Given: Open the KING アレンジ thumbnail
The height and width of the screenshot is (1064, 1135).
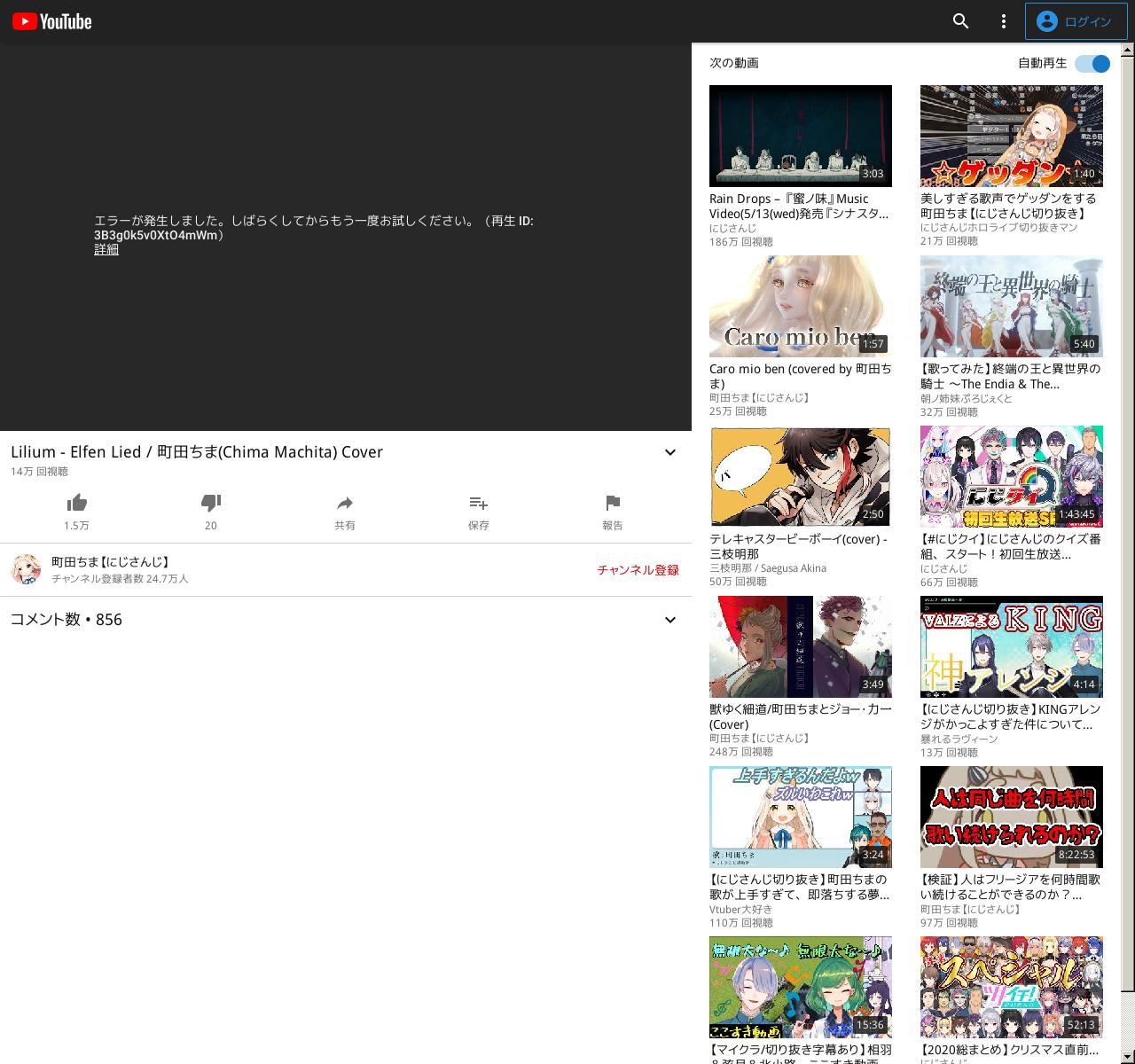Looking at the screenshot, I should (1012, 646).
